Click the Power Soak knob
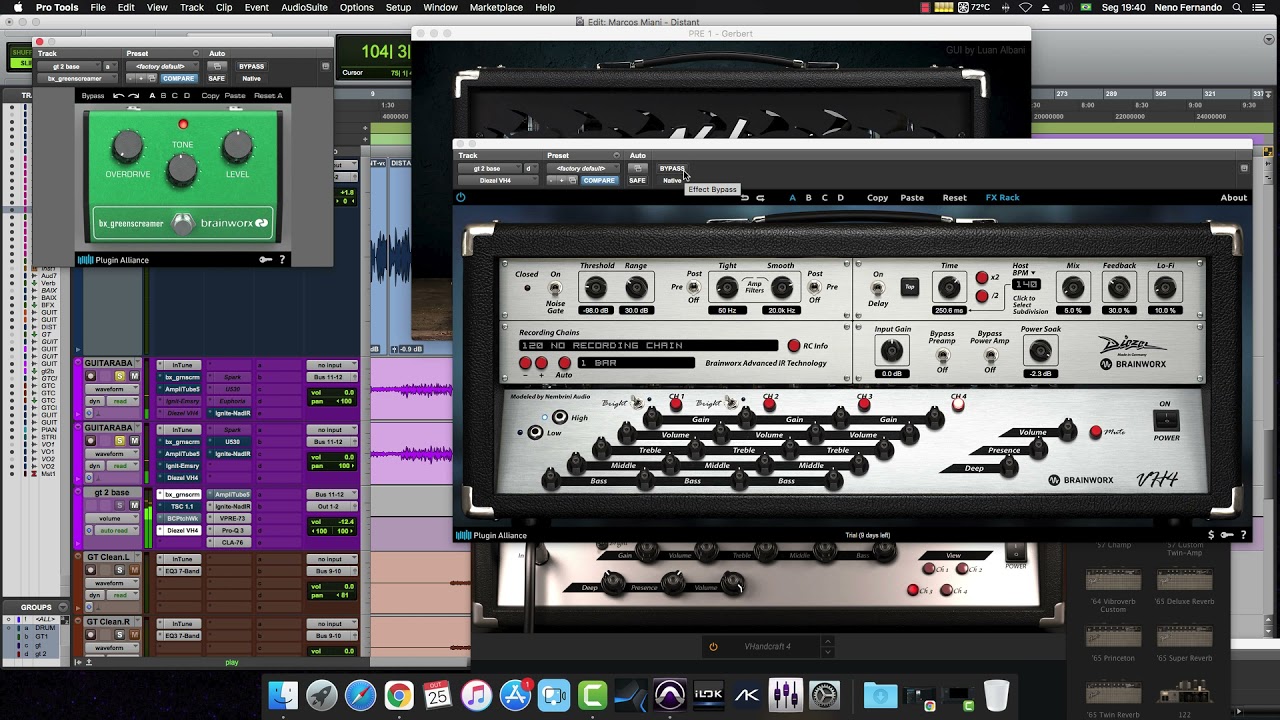 1040,350
